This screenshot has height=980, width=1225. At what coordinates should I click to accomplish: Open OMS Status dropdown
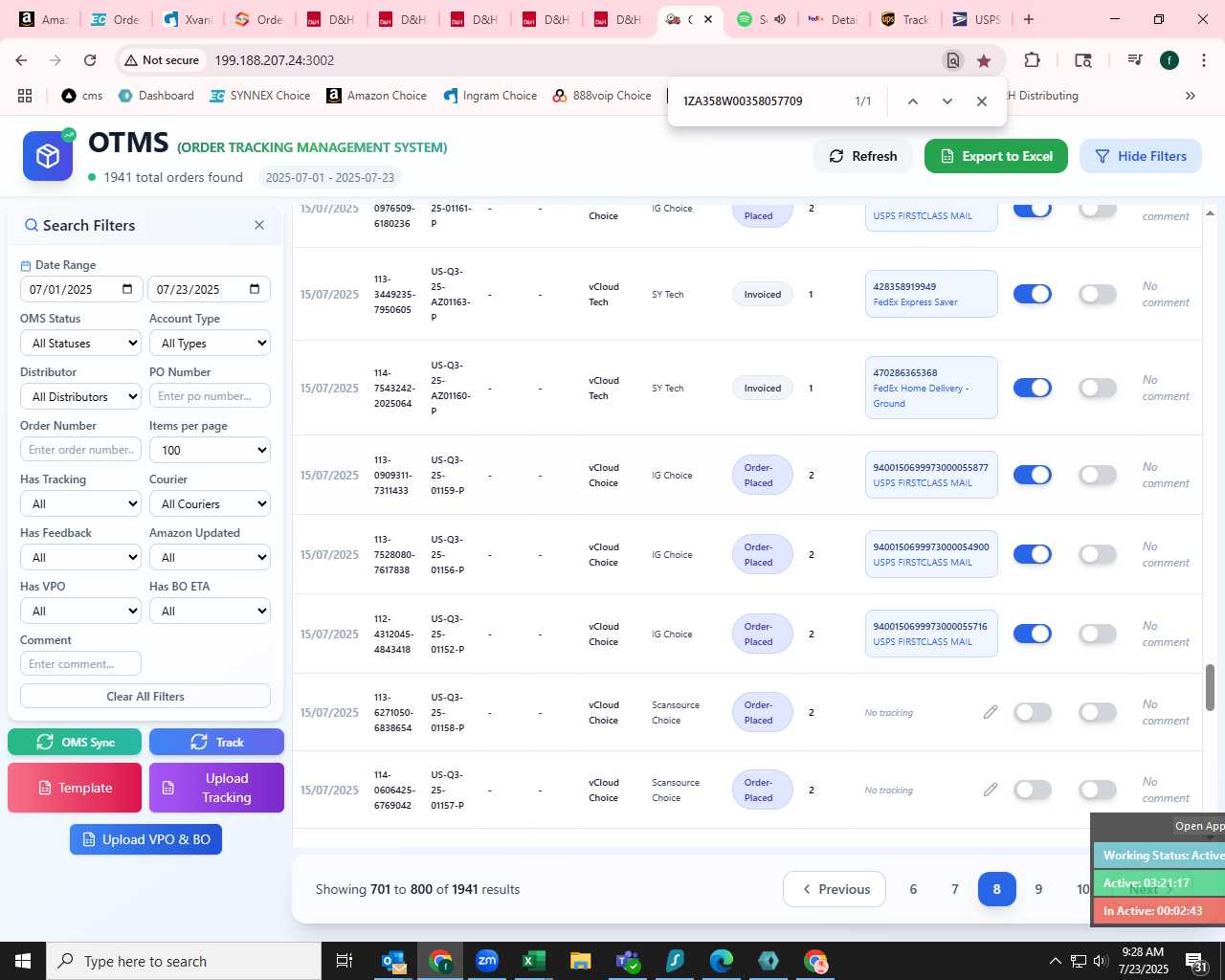tap(80, 343)
